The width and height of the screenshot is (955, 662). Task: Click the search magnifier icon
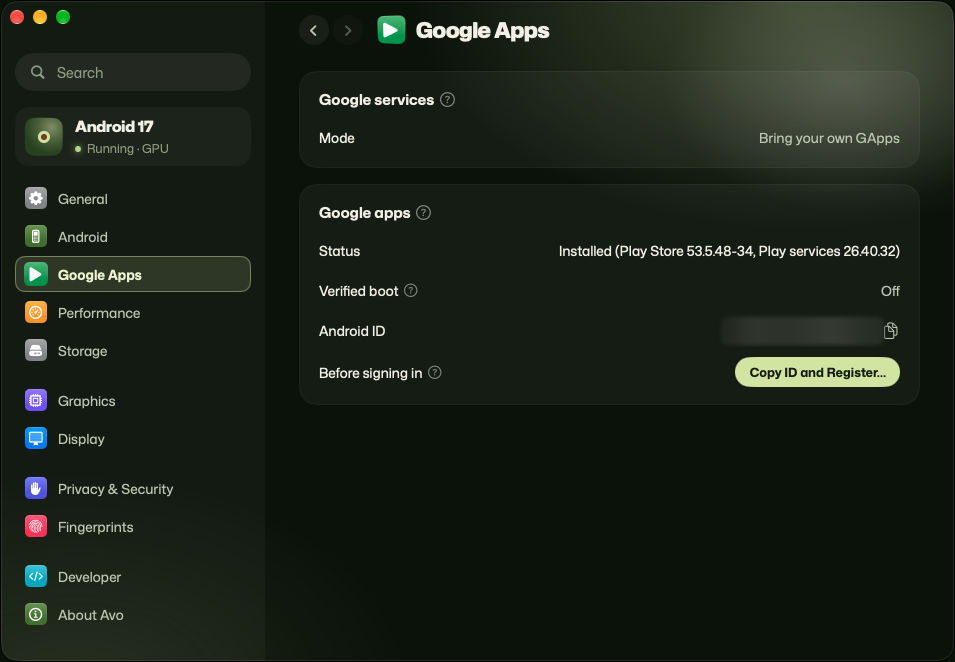click(x=38, y=72)
